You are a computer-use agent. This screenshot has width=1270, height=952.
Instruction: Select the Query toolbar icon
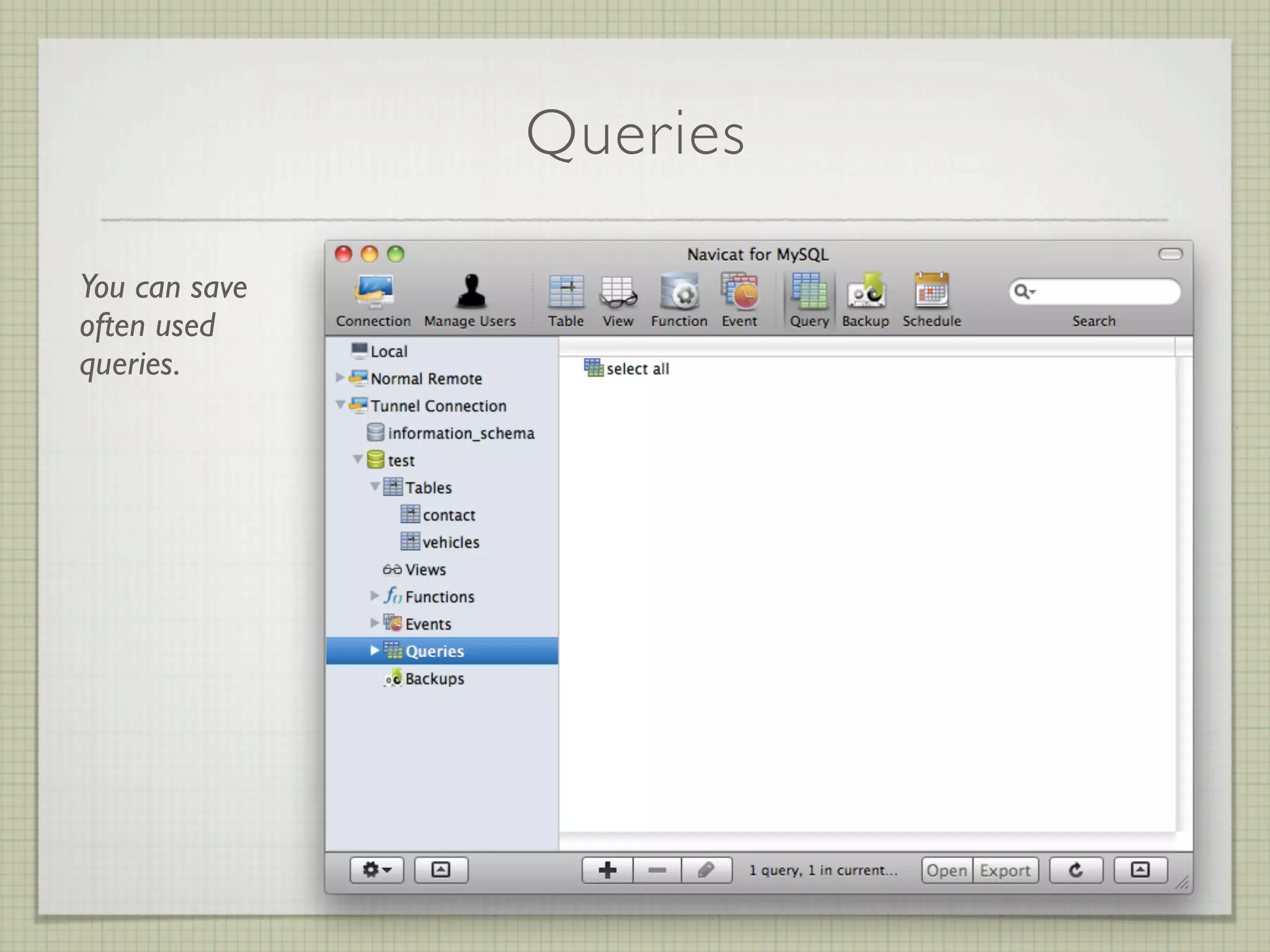tap(809, 301)
